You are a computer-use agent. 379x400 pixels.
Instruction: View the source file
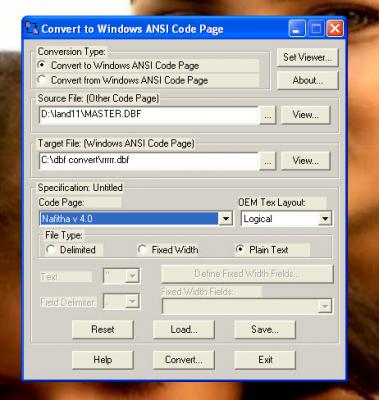(x=306, y=115)
